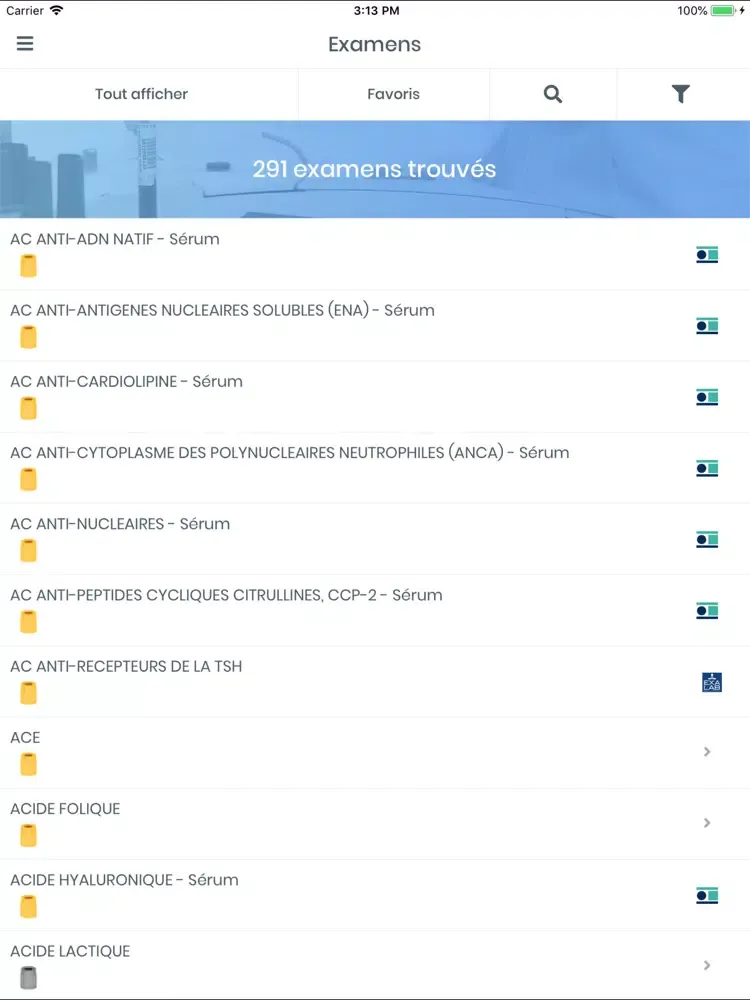Tap lab icon for ACIDE HYALURONIQUE

pyautogui.click(x=707, y=896)
